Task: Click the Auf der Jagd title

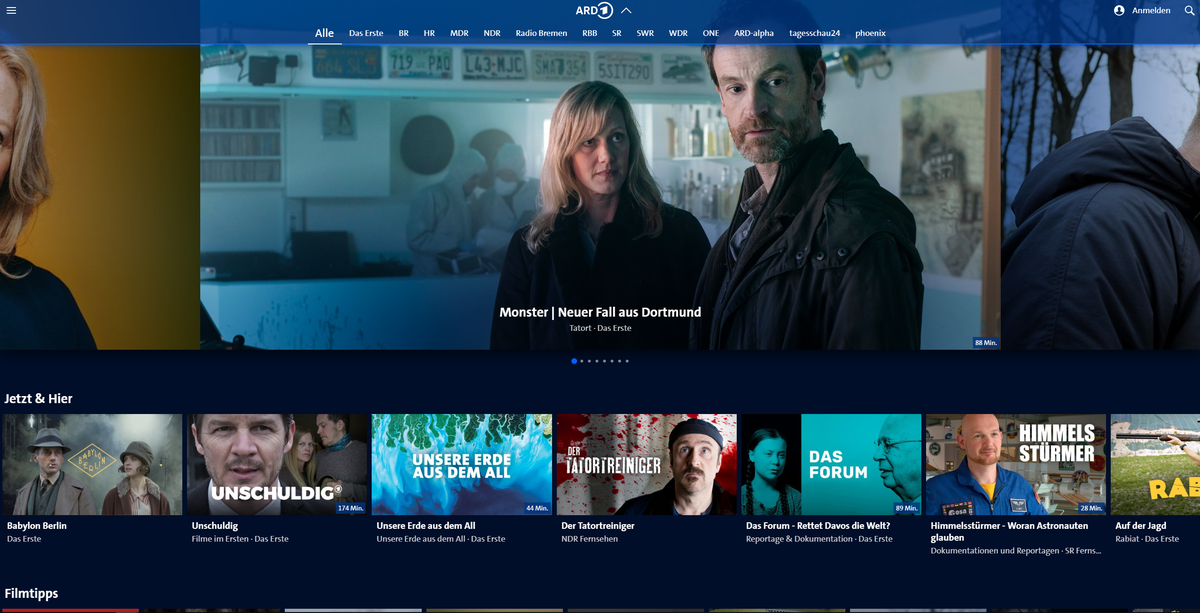Action: [x=1143, y=525]
